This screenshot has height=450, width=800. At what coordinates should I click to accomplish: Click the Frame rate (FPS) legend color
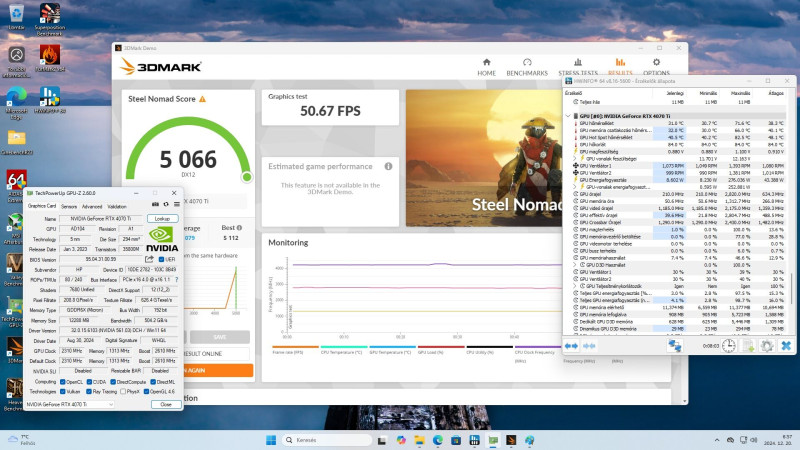click(x=295, y=347)
